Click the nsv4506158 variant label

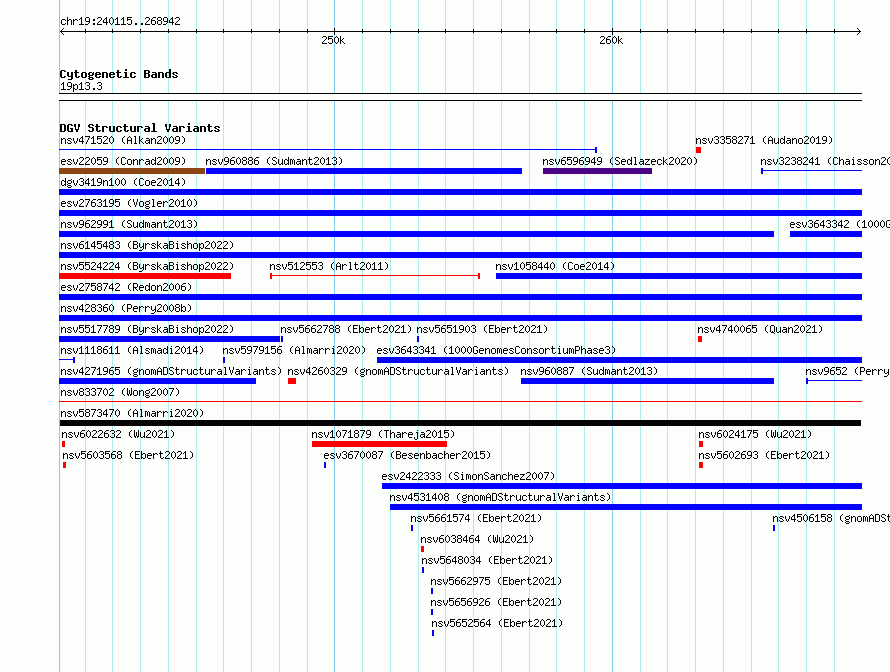pos(831,518)
